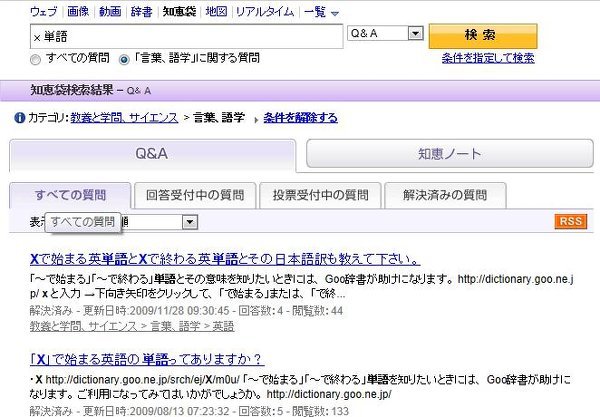This screenshot has height=417, width=600.
Task: Switch to the 知恵ノート tab
Action: click(x=444, y=155)
